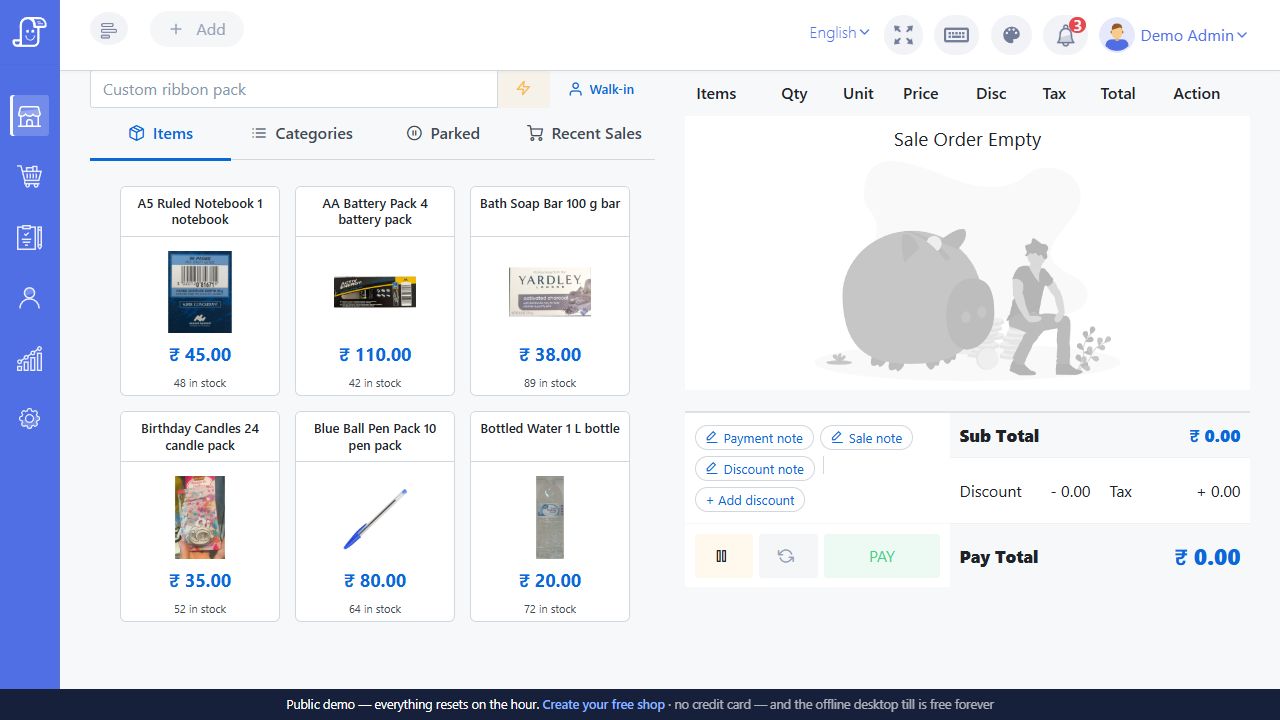Click the Add button in top bar
1280x720 pixels.
197,29
